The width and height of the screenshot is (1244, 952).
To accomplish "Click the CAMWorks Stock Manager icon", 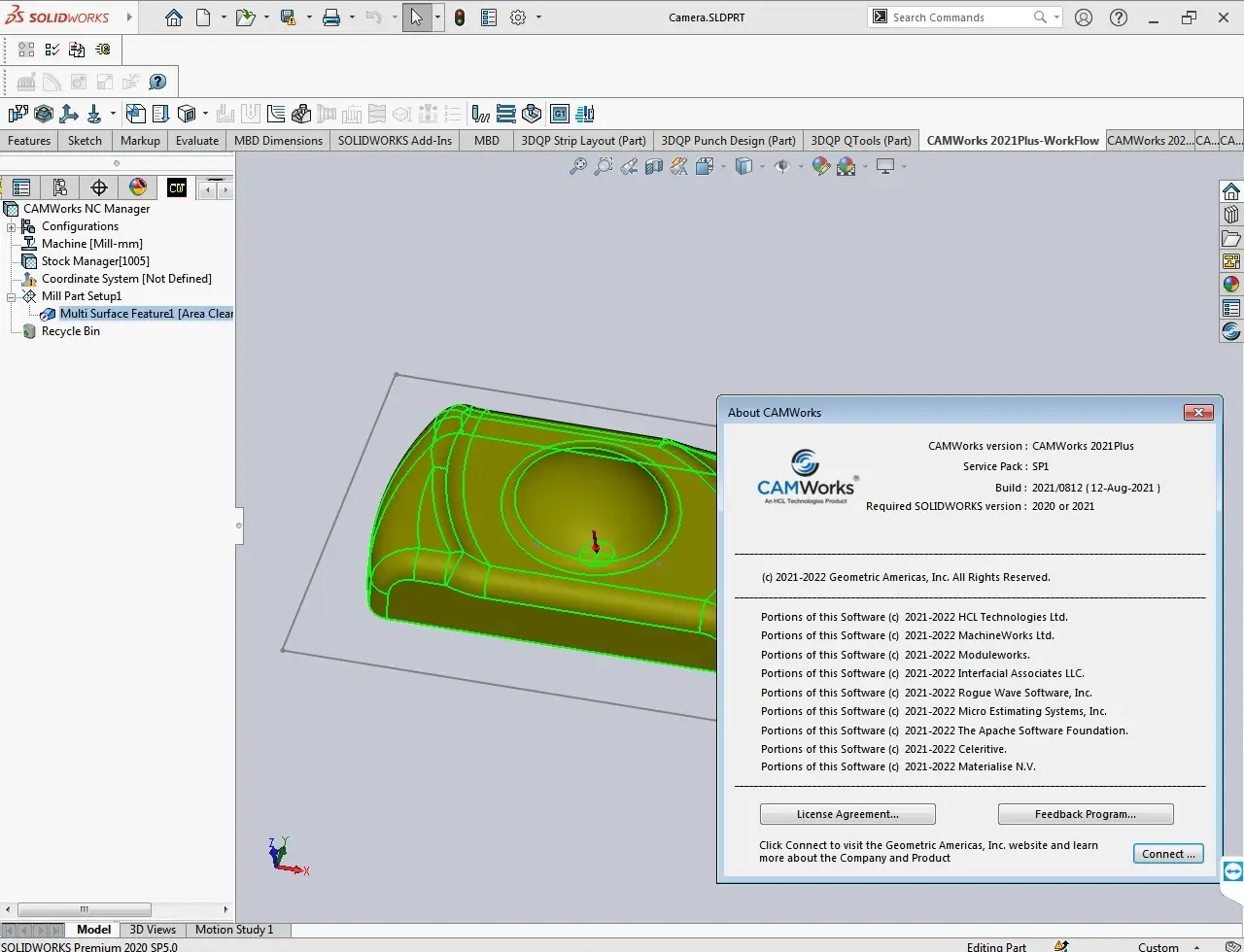I will click(x=43, y=114).
